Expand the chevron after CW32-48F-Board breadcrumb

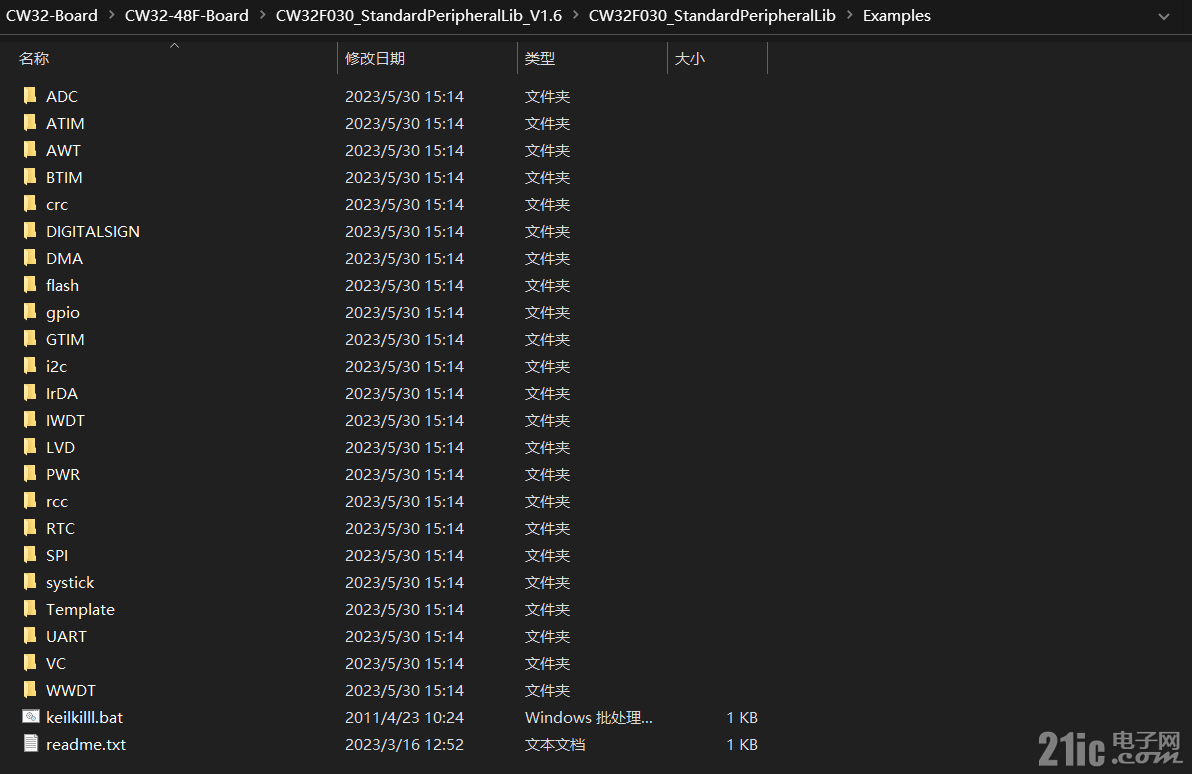262,15
